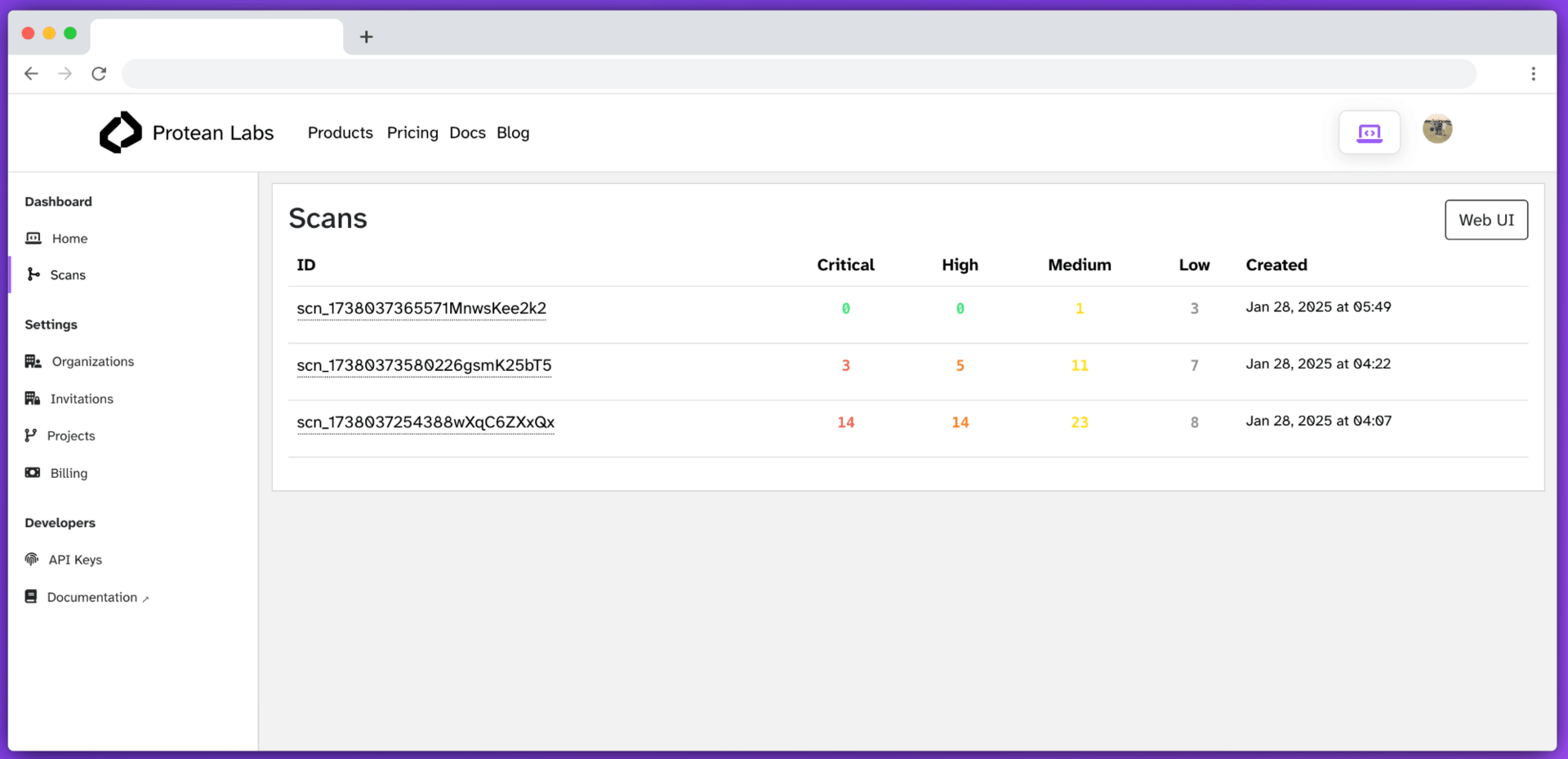Click the Documentation book icon
Image resolution: width=1568 pixels, height=759 pixels.
coord(31,596)
